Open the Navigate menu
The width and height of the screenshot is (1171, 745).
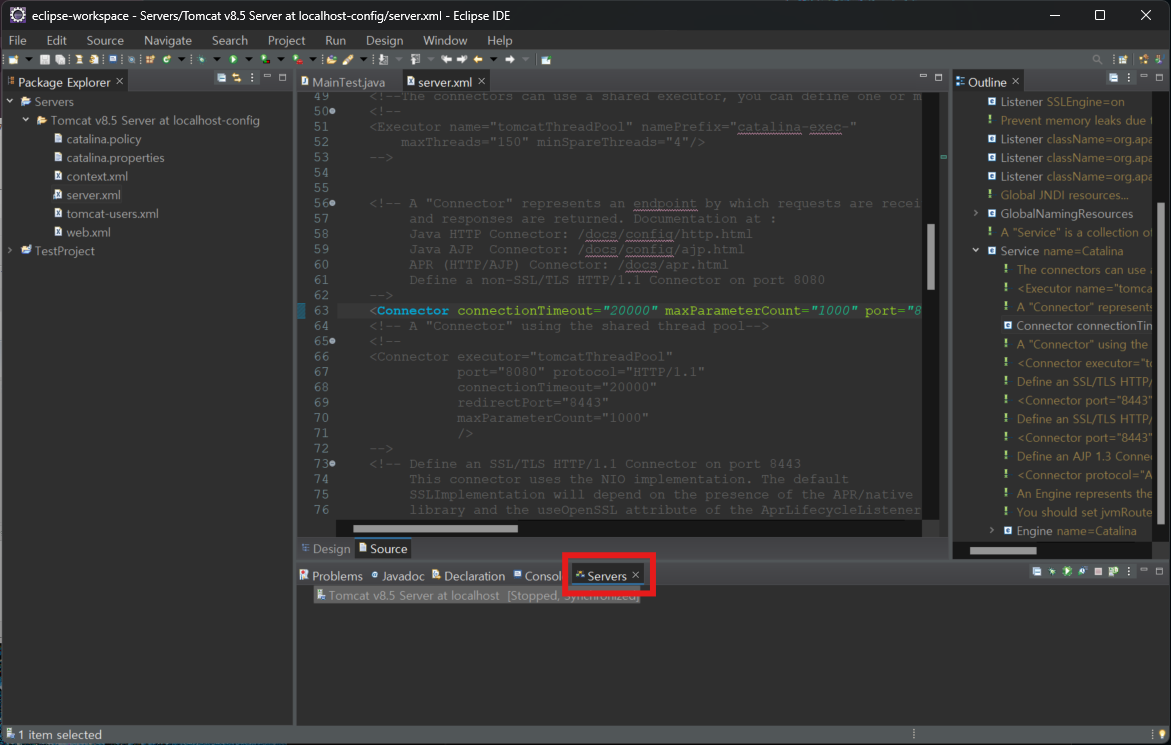coord(167,40)
